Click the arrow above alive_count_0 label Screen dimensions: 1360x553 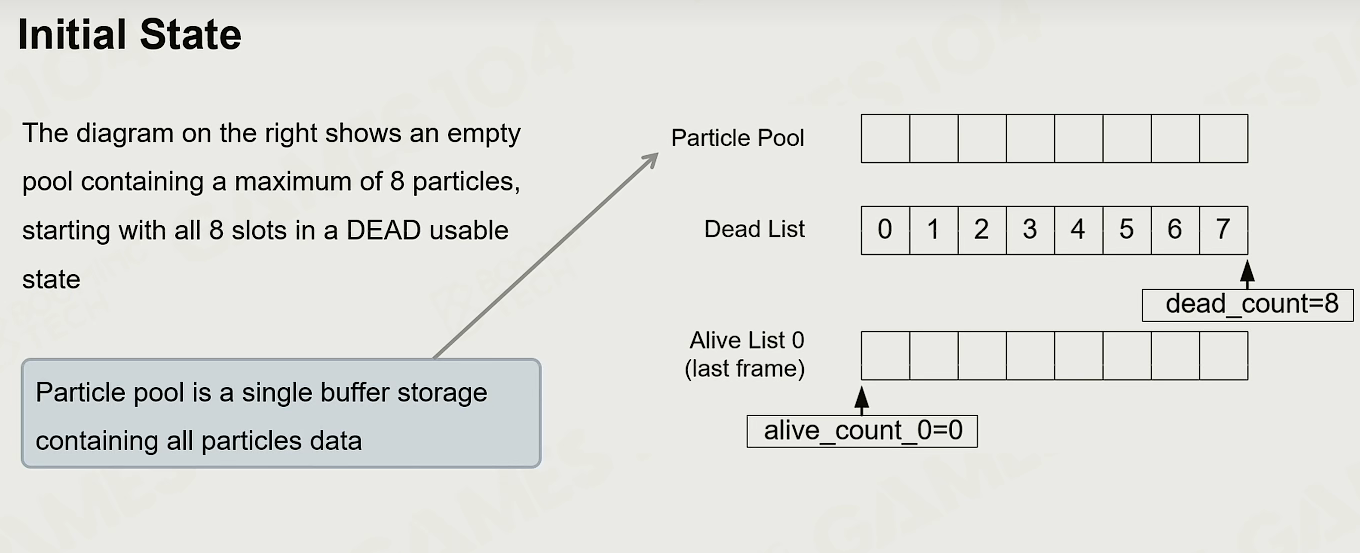click(x=862, y=399)
